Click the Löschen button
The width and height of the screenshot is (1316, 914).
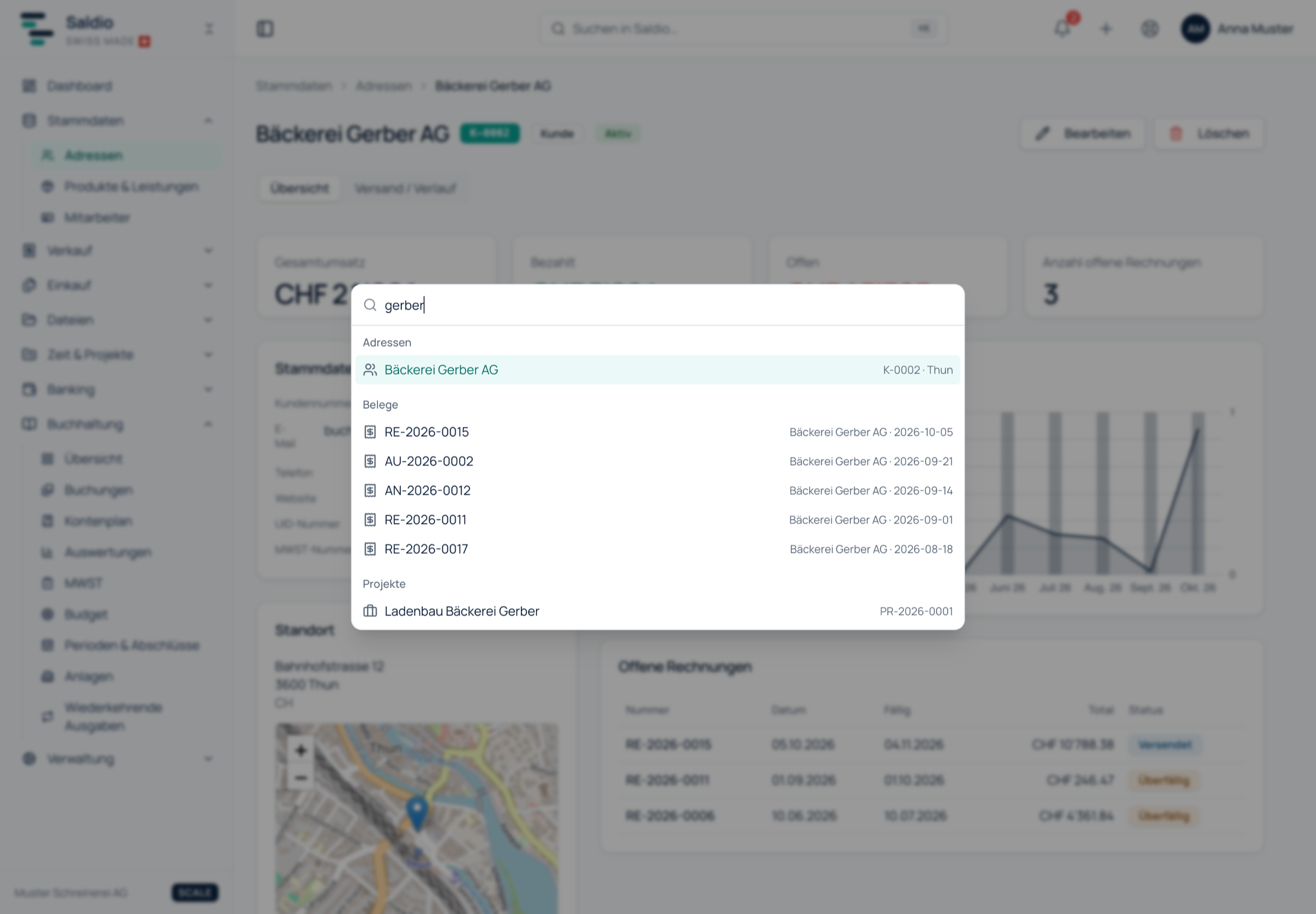click(x=1209, y=133)
